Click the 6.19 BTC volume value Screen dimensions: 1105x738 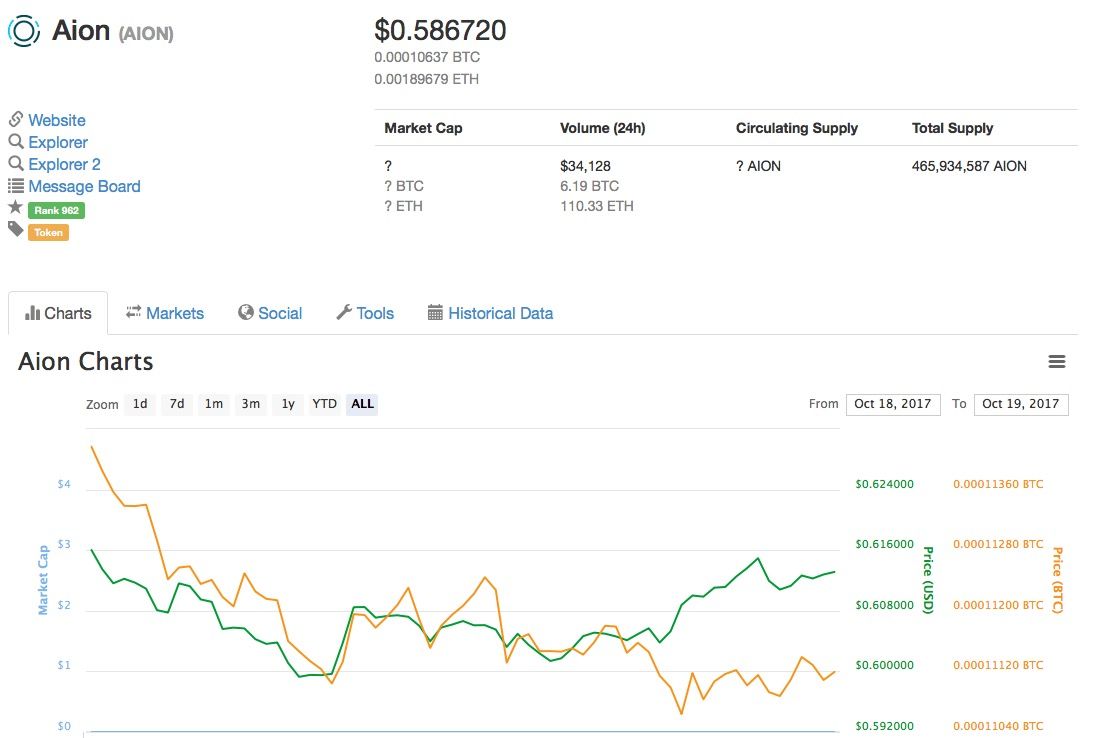590,186
